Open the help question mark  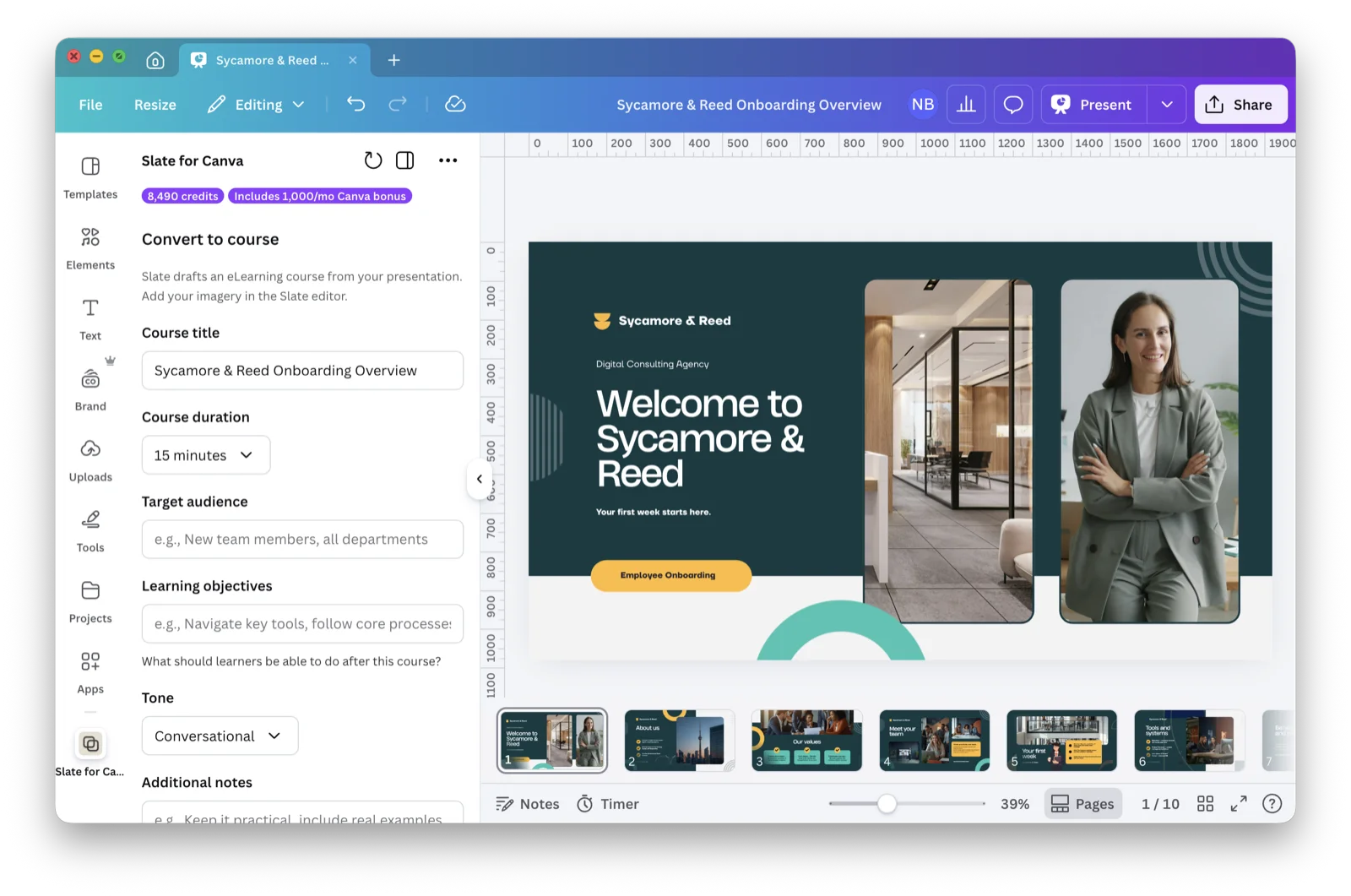tap(1272, 804)
